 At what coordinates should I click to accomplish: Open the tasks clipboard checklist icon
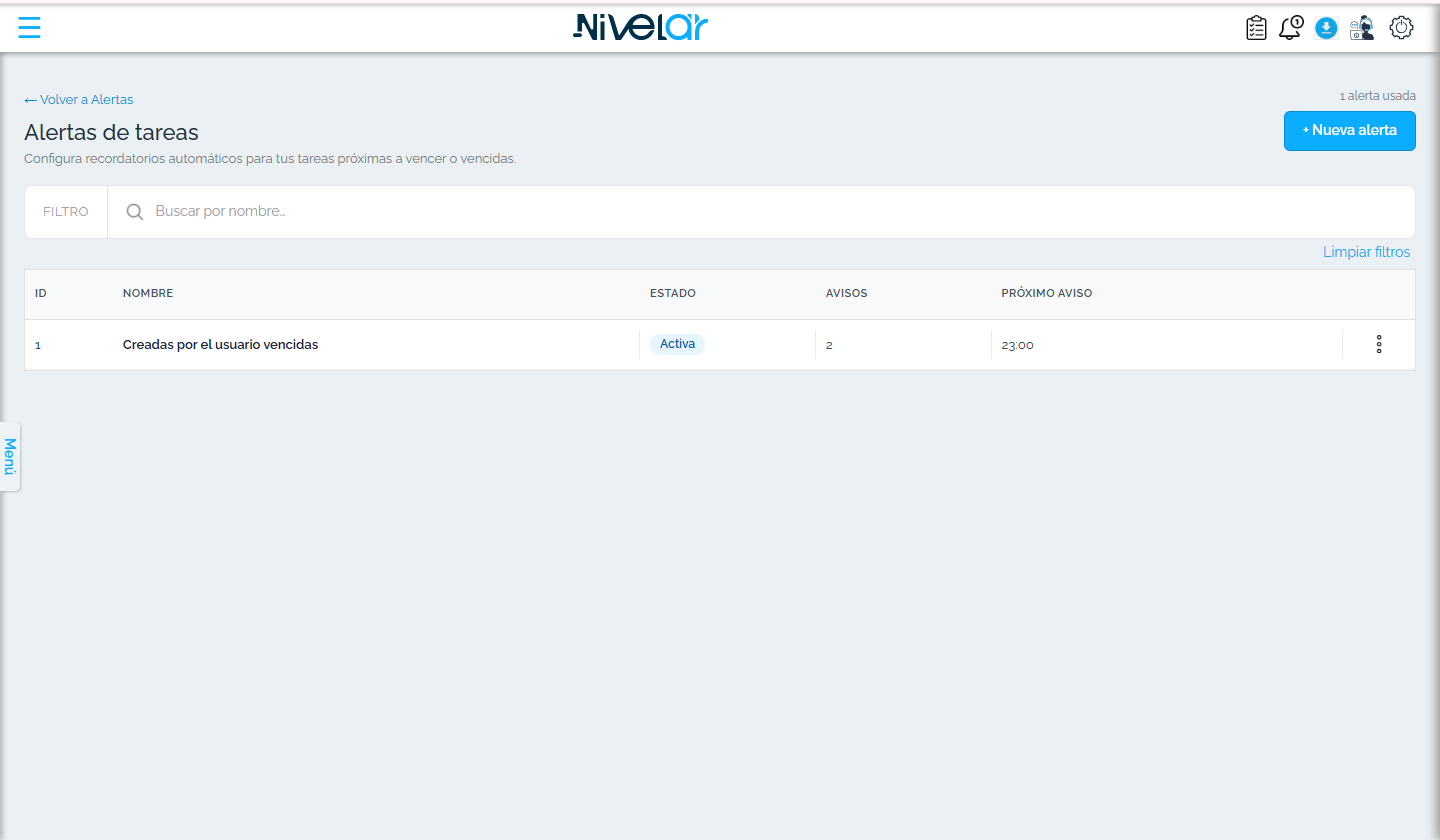1256,28
